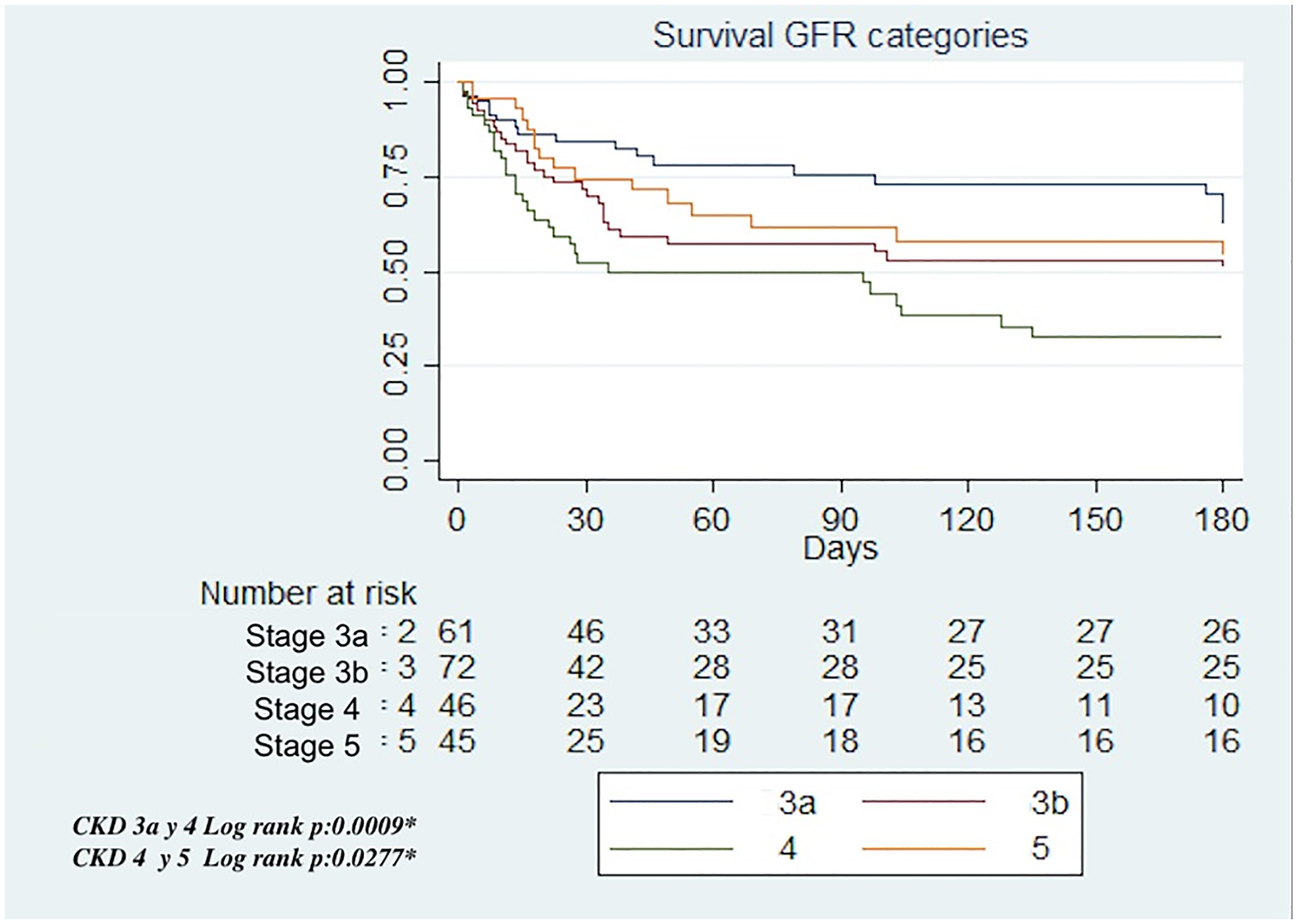
Task: Click the 1.00 y-axis label
Action: pos(396,82)
